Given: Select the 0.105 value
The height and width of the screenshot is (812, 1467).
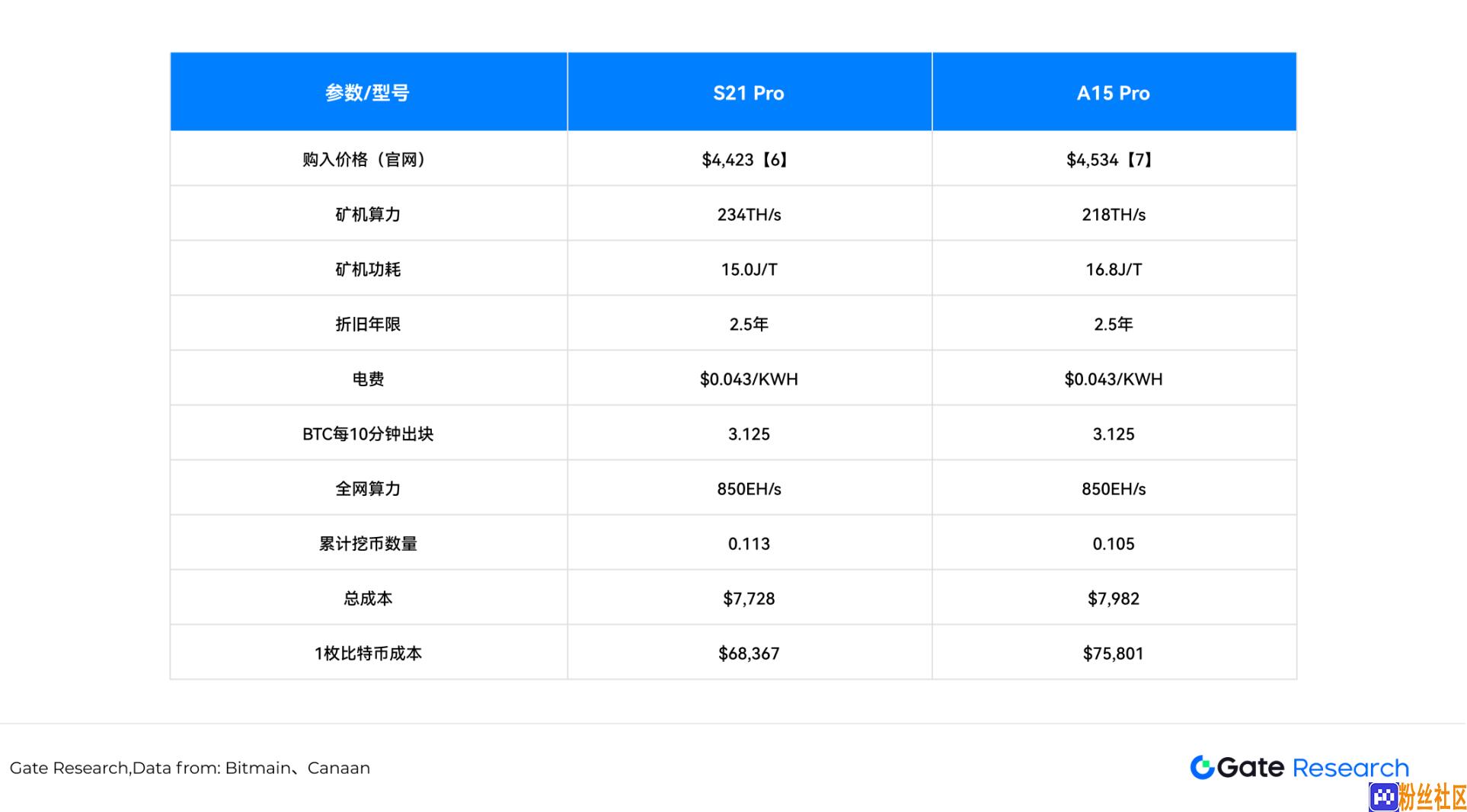Looking at the screenshot, I should [x=1114, y=543].
